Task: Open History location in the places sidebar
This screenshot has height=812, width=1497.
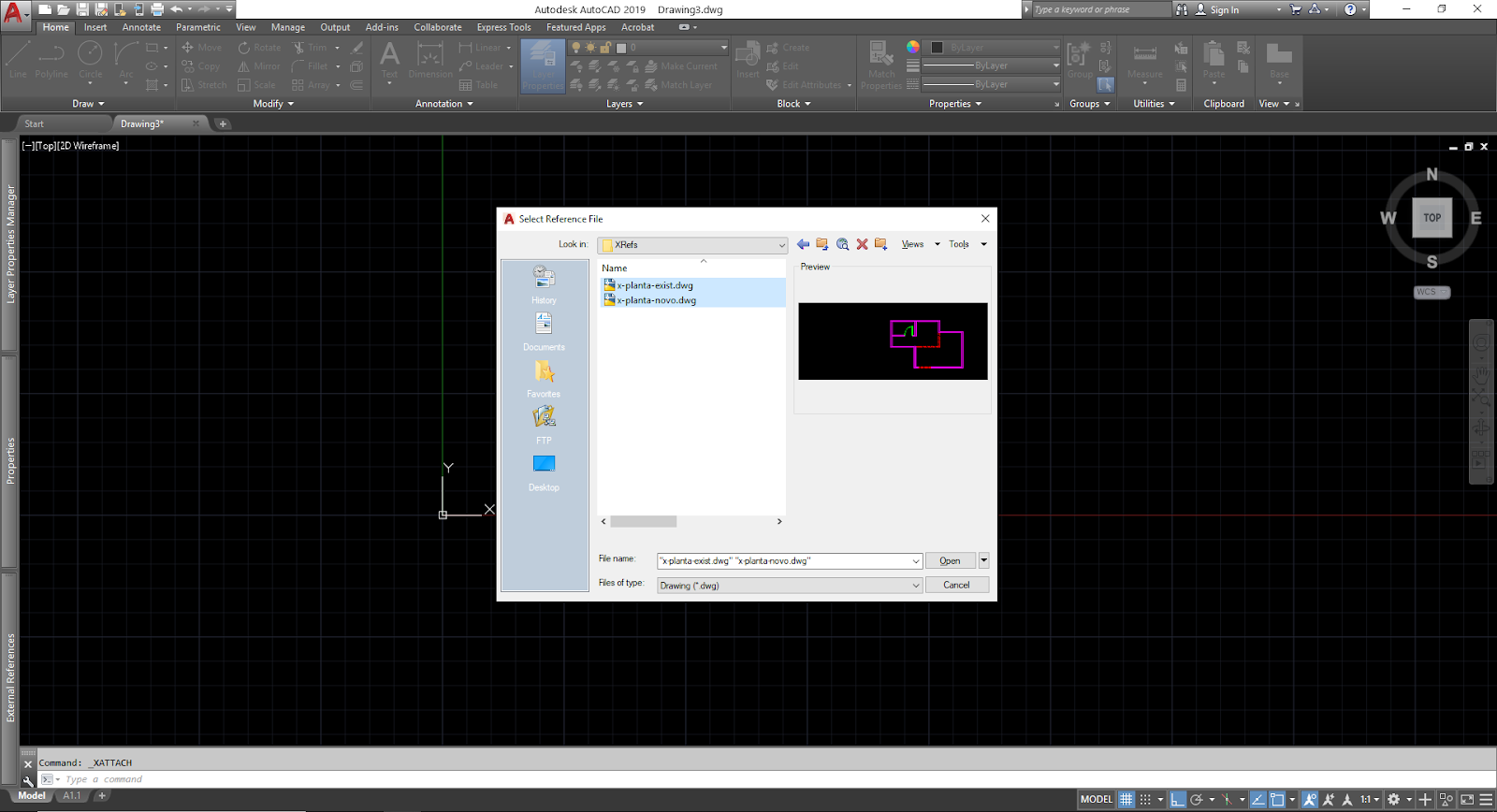Action: [544, 284]
